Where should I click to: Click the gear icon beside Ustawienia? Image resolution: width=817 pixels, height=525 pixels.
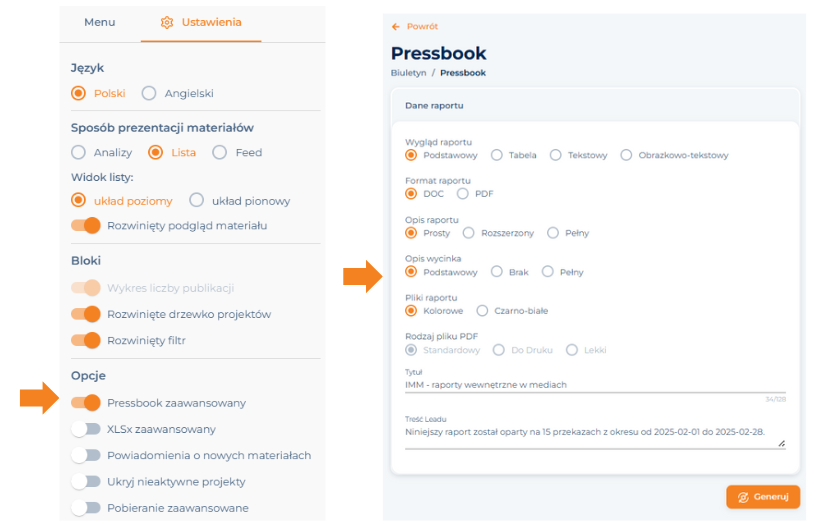[x=167, y=22]
